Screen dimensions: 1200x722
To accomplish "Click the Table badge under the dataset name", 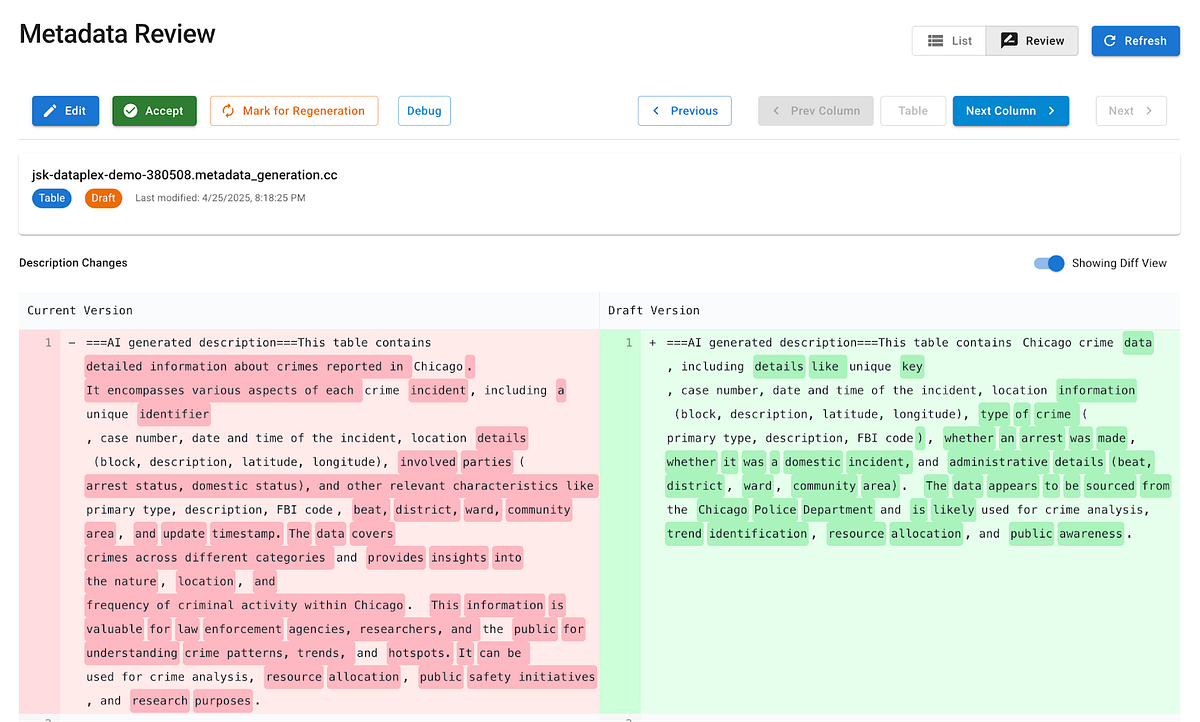I will 51,198.
